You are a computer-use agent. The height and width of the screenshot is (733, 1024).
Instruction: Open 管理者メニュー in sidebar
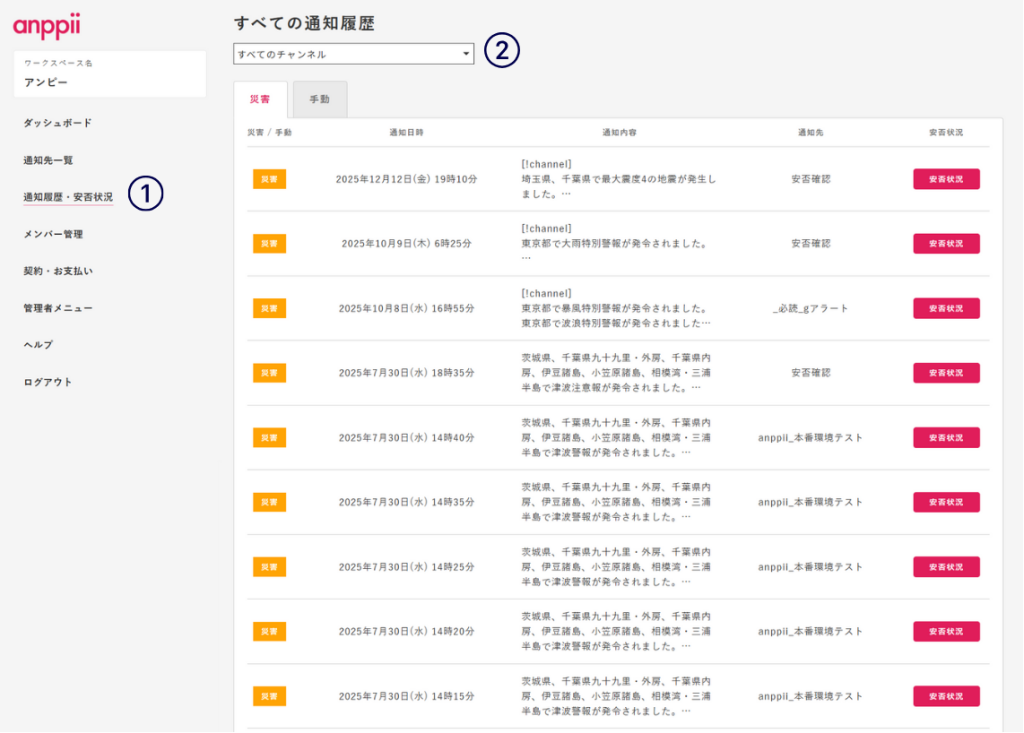(x=58, y=308)
